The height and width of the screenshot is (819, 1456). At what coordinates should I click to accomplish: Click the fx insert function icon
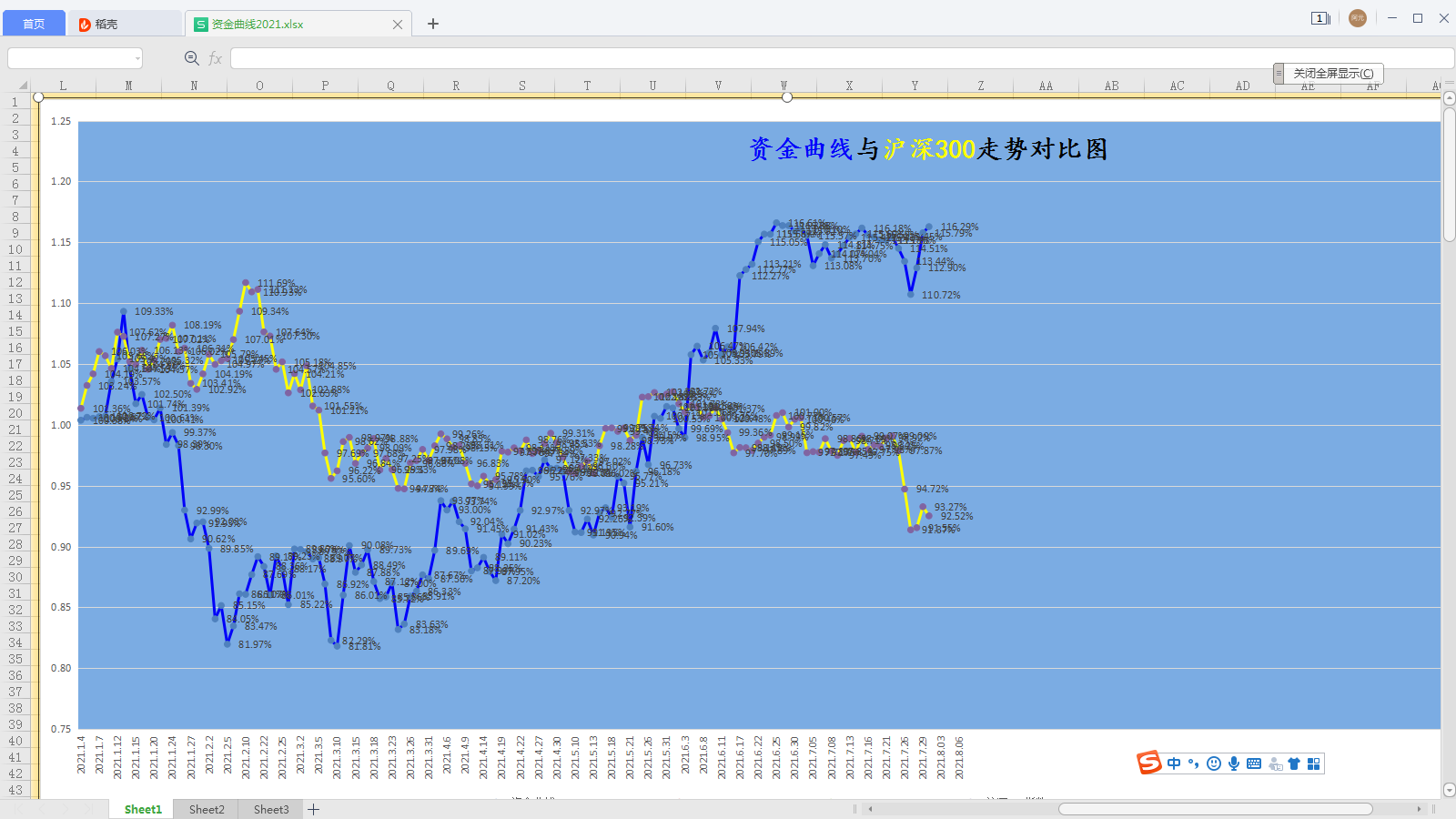coord(215,57)
